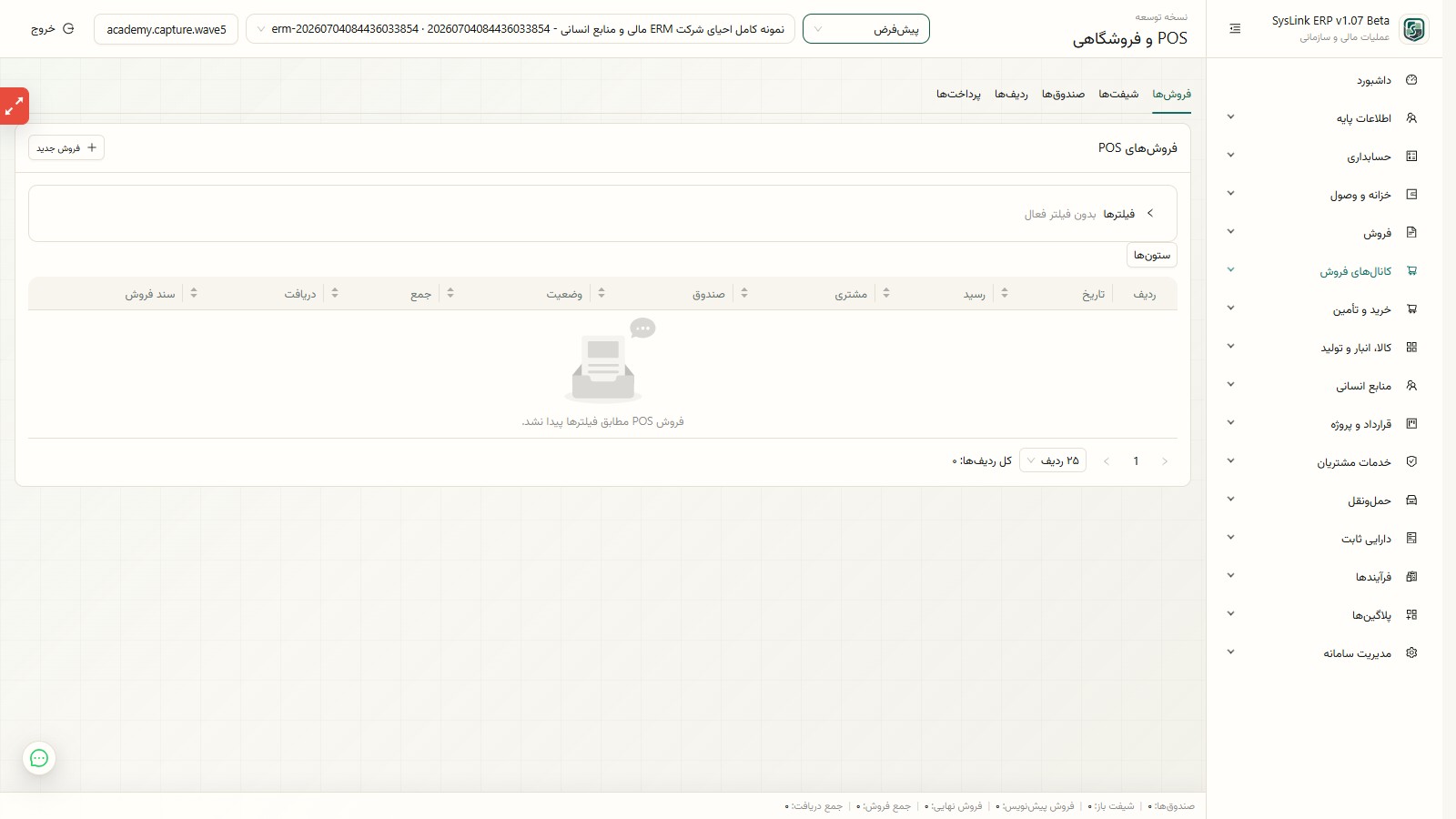Screen dimensions: 1456x819
Task: Switch to the فروش‌ها tab
Action: (1171, 95)
